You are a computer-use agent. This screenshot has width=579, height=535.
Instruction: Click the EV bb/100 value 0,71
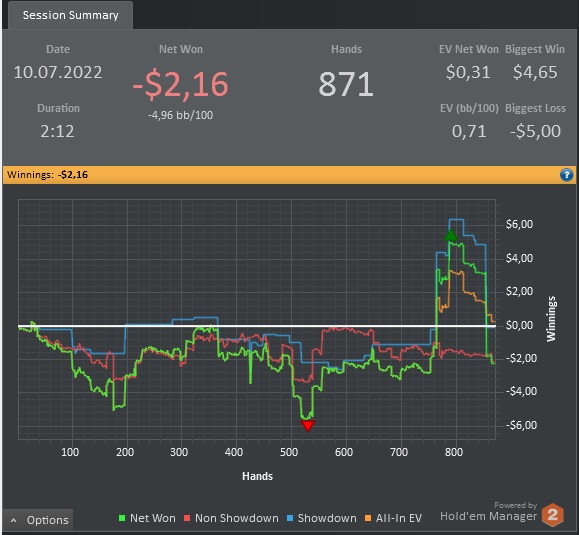coord(469,131)
